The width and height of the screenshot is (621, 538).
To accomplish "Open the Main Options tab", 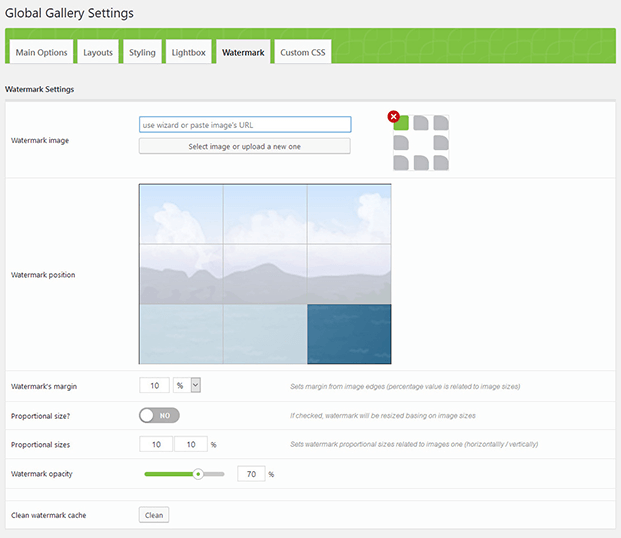I will (42, 52).
